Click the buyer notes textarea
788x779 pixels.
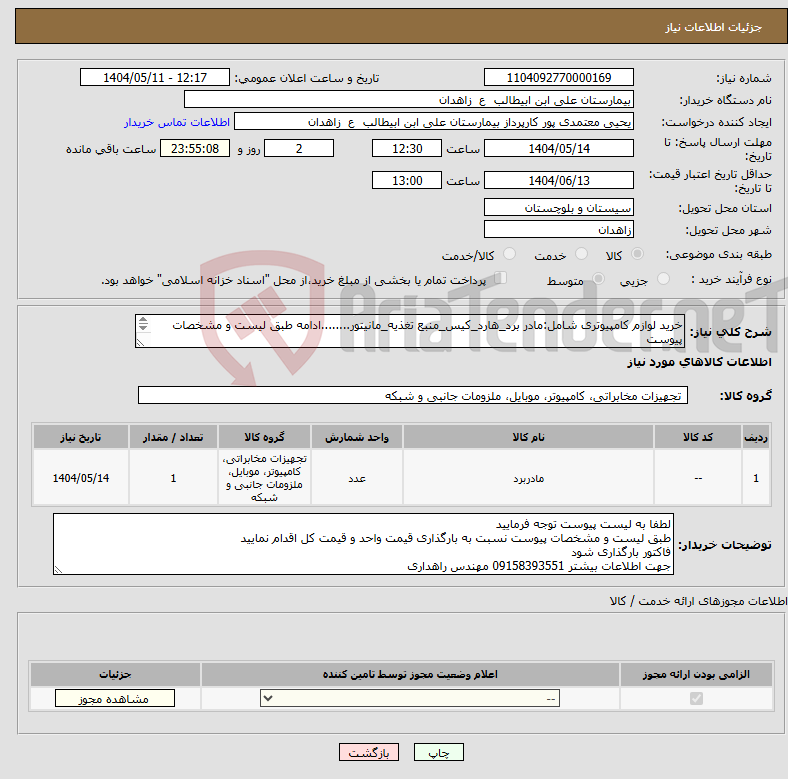point(363,544)
